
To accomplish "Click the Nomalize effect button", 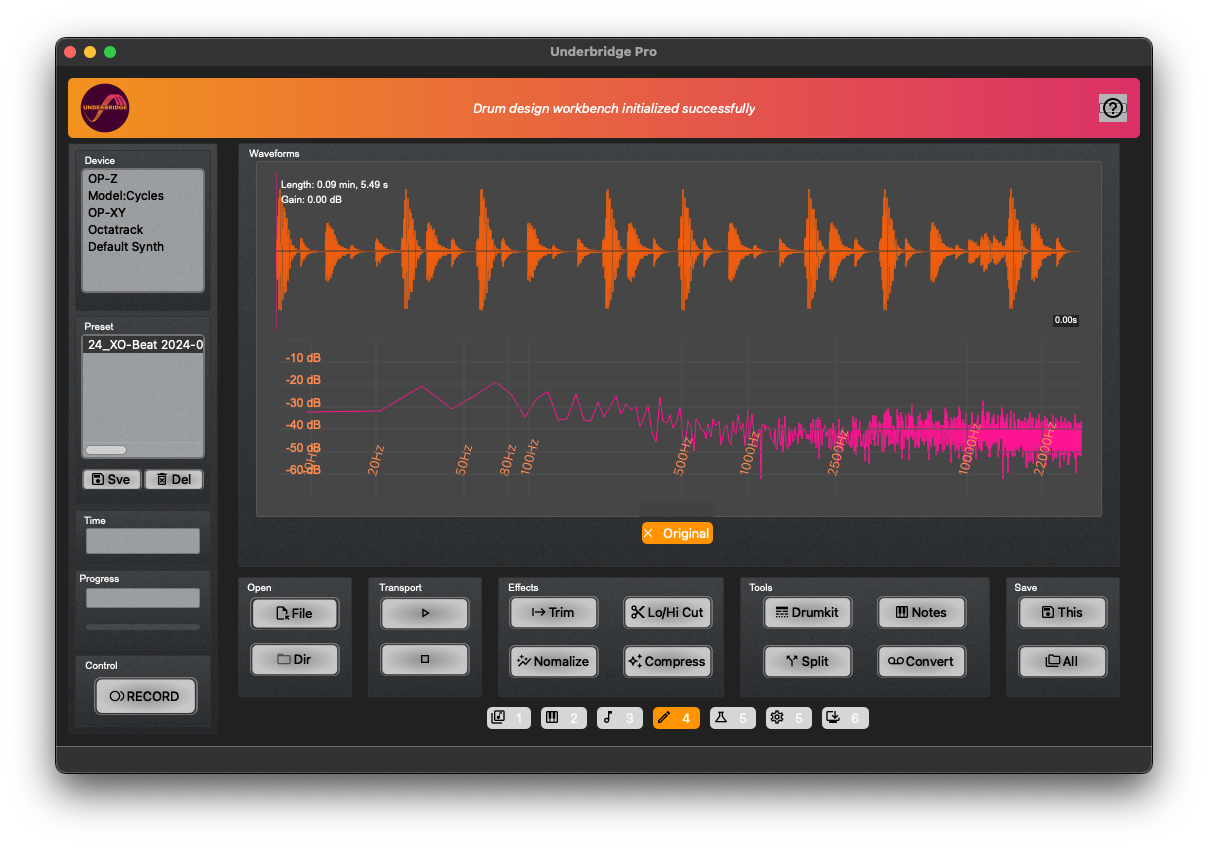I will (x=553, y=661).
